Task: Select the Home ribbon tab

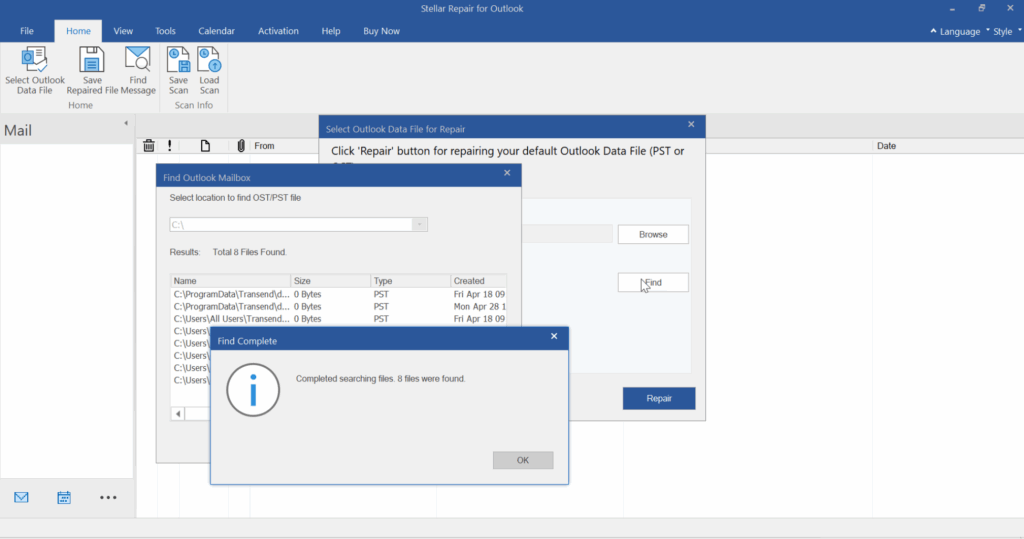Action: (78, 31)
